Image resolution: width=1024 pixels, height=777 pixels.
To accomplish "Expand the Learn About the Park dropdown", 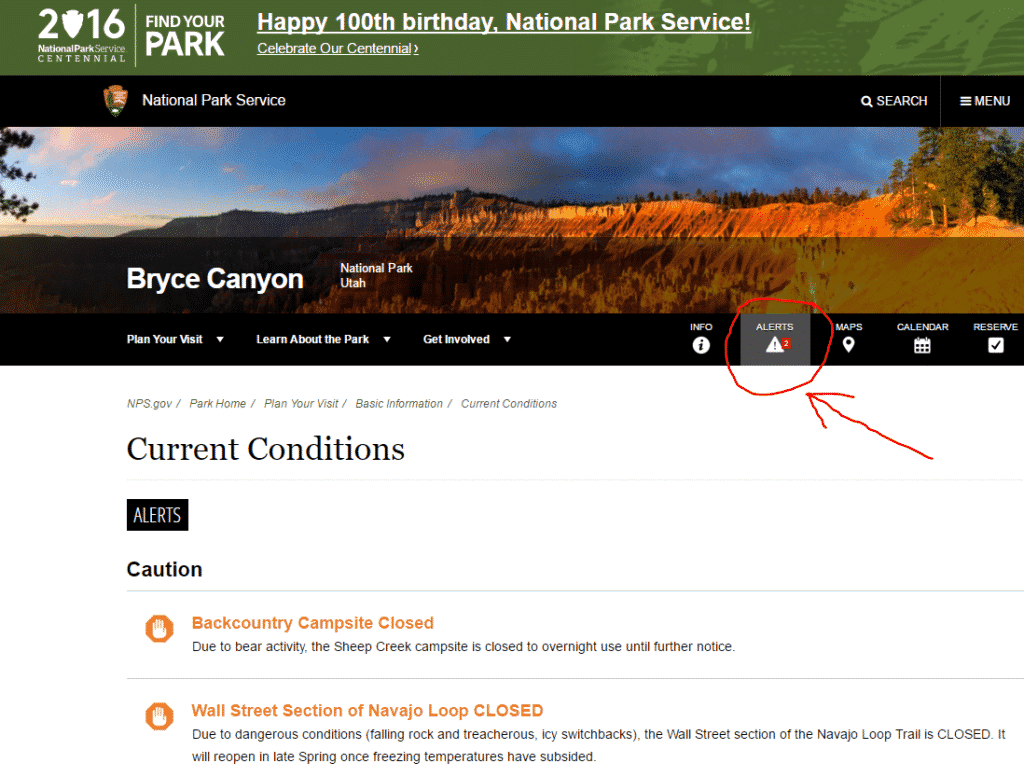I will pyautogui.click(x=323, y=340).
